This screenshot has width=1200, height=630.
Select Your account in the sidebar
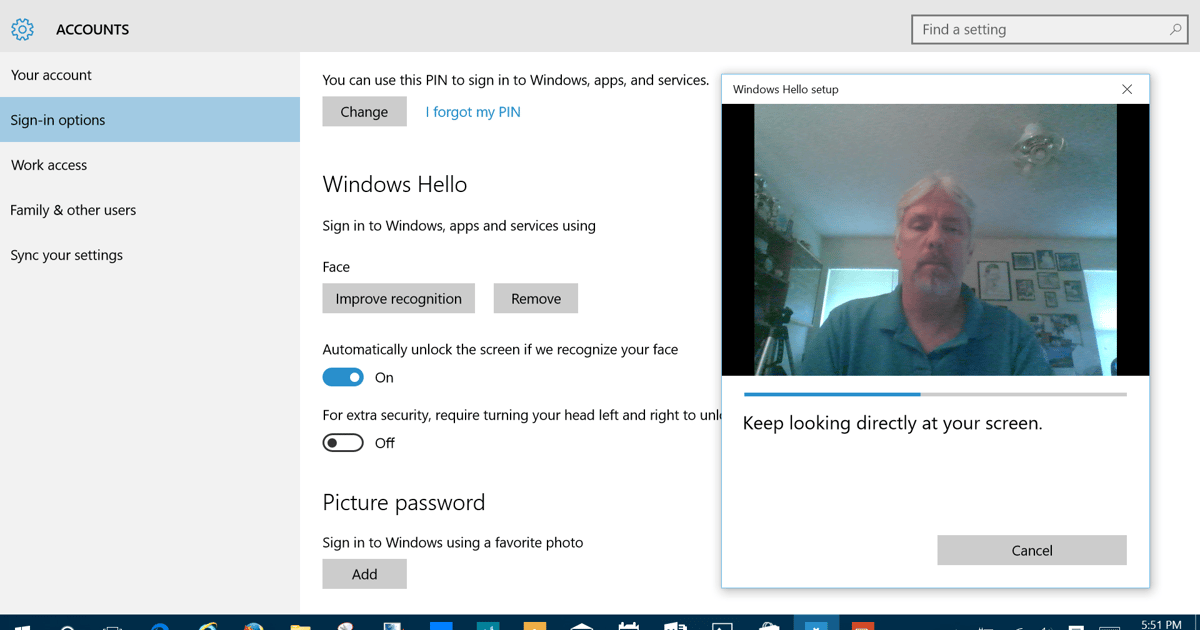[x=51, y=74]
